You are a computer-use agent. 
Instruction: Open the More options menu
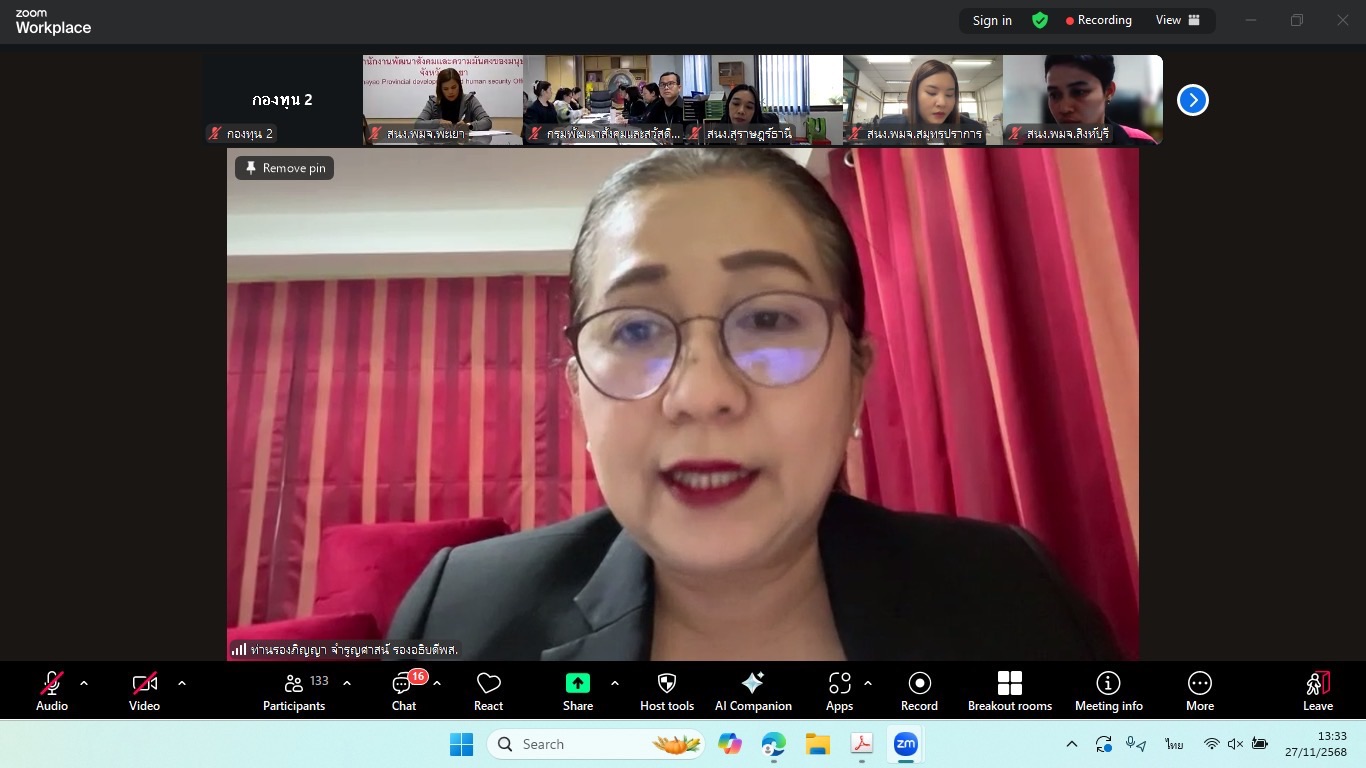click(x=1199, y=691)
